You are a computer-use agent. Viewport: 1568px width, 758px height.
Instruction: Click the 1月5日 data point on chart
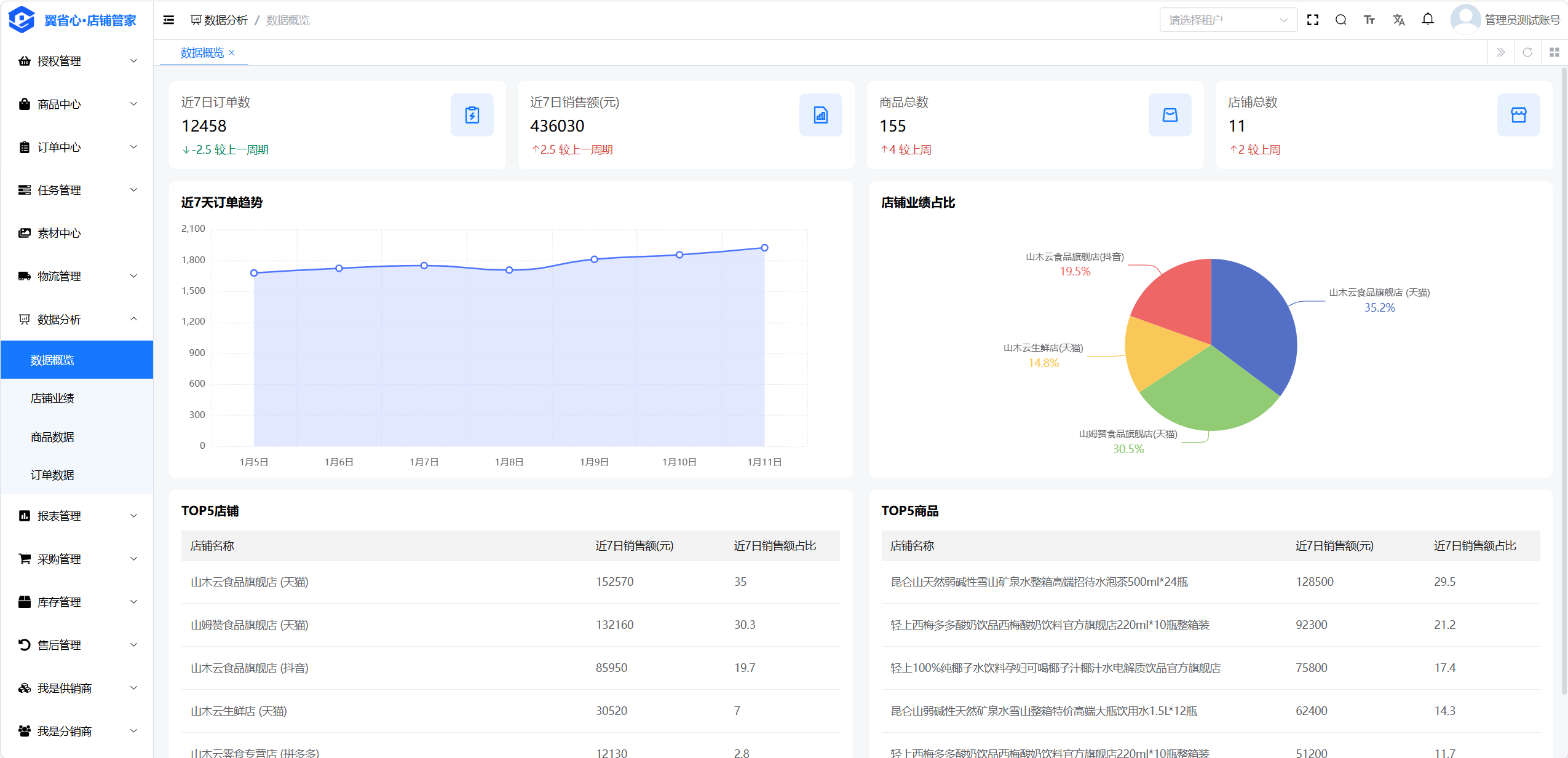coord(254,273)
